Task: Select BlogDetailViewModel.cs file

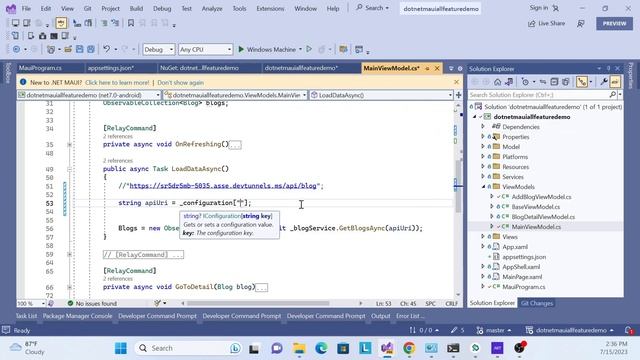Action: (x=543, y=217)
